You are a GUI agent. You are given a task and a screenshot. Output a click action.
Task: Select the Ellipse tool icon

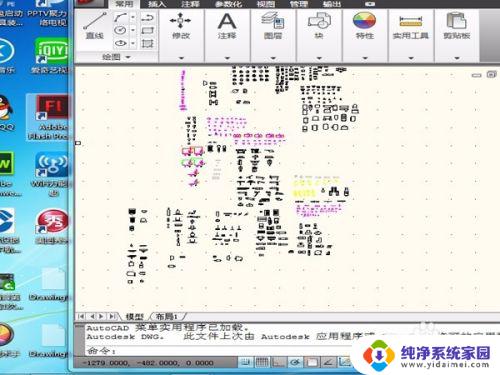click(120, 43)
